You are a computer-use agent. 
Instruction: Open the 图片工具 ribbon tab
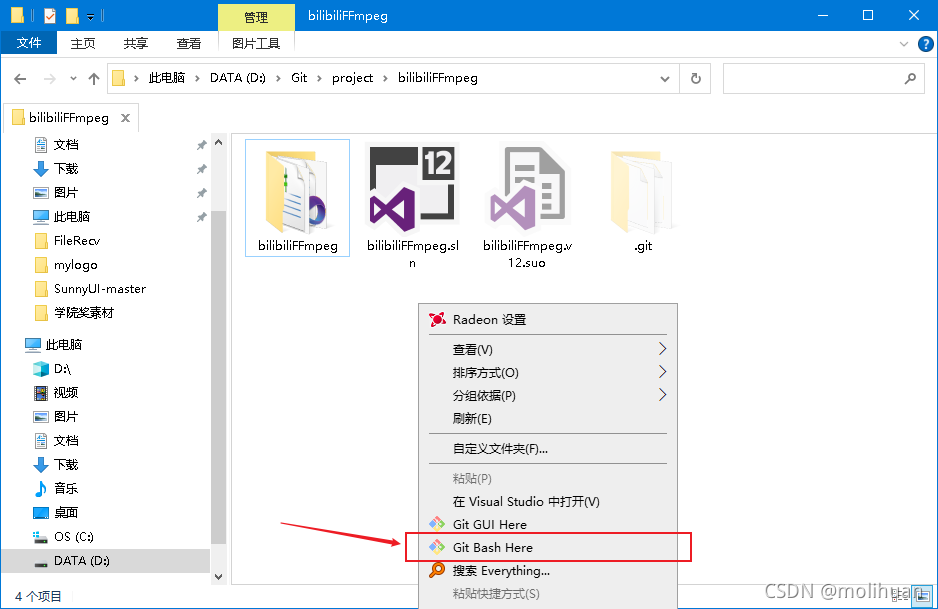tap(256, 43)
